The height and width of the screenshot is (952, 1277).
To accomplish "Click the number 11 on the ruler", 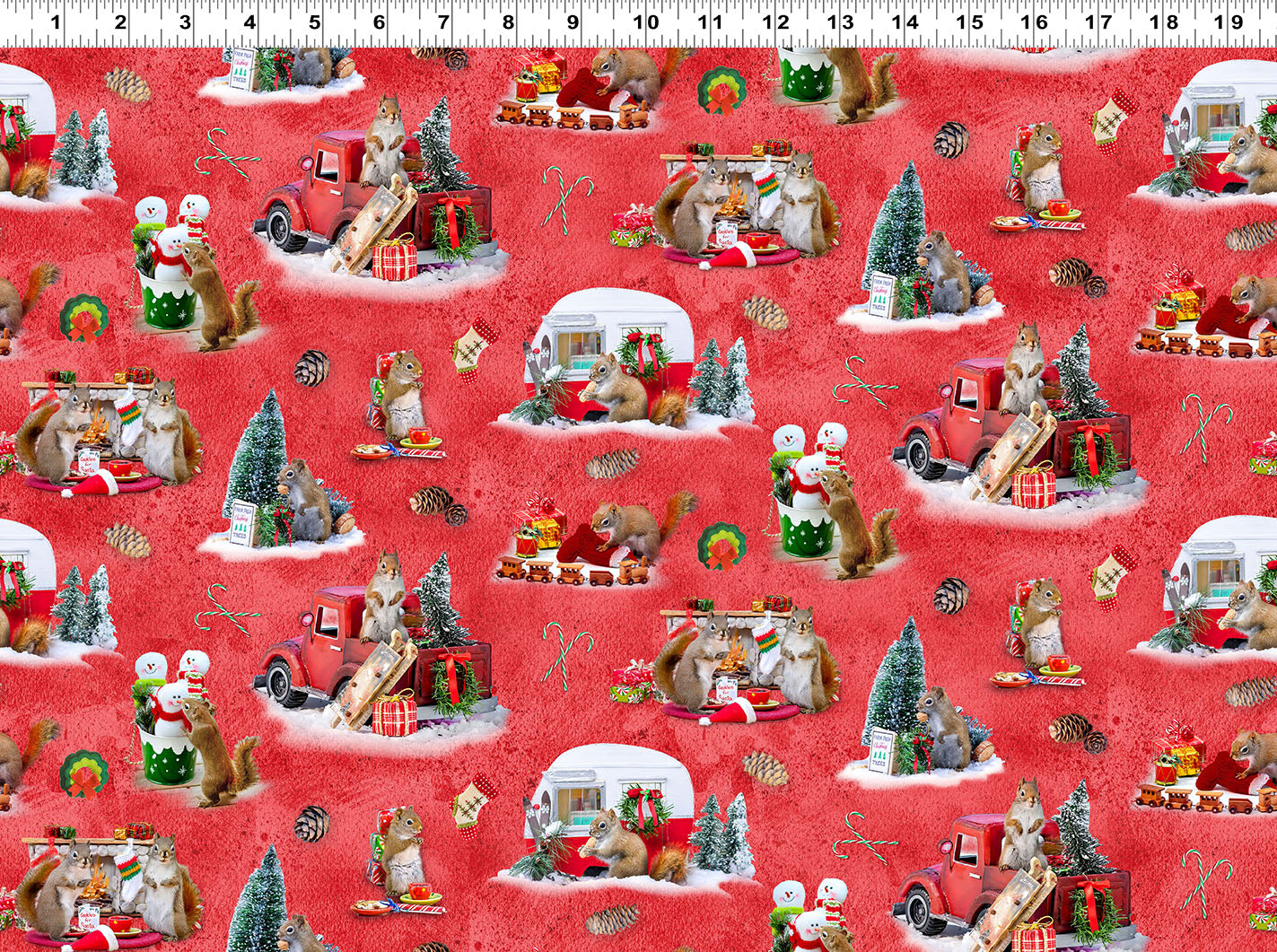I will pos(713,22).
